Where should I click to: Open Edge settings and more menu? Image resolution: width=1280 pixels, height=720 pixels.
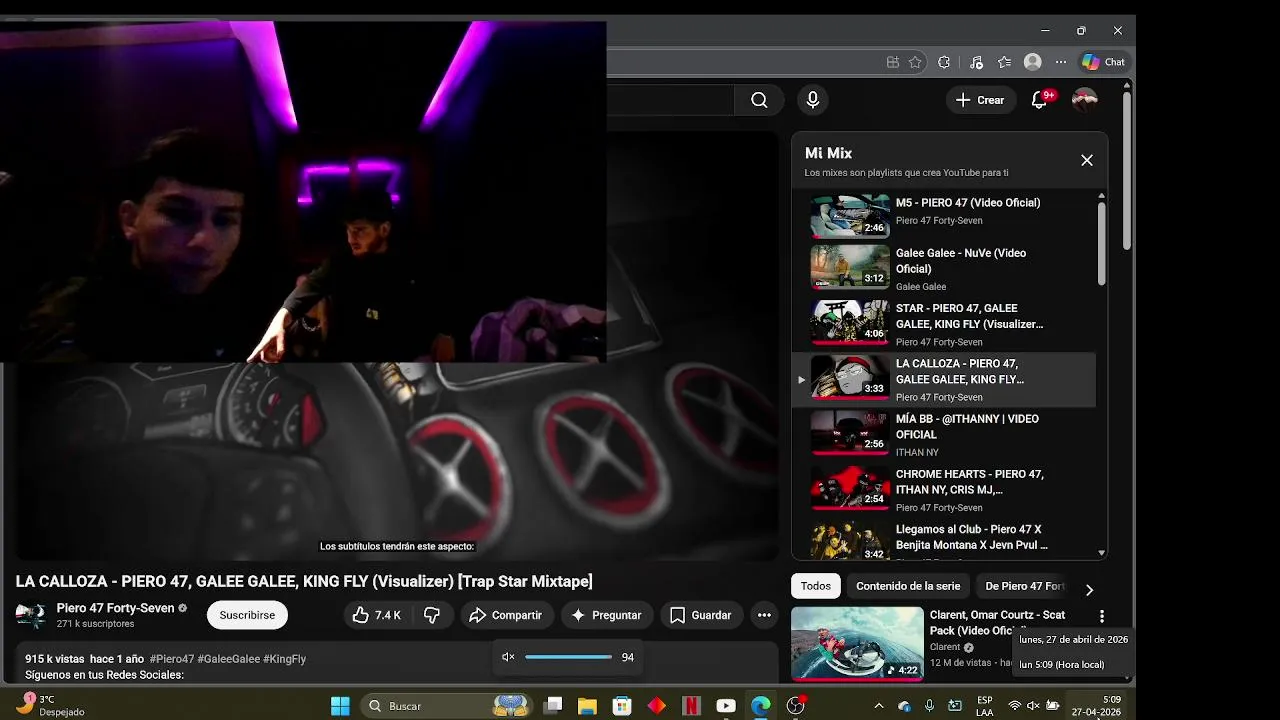pos(1061,62)
